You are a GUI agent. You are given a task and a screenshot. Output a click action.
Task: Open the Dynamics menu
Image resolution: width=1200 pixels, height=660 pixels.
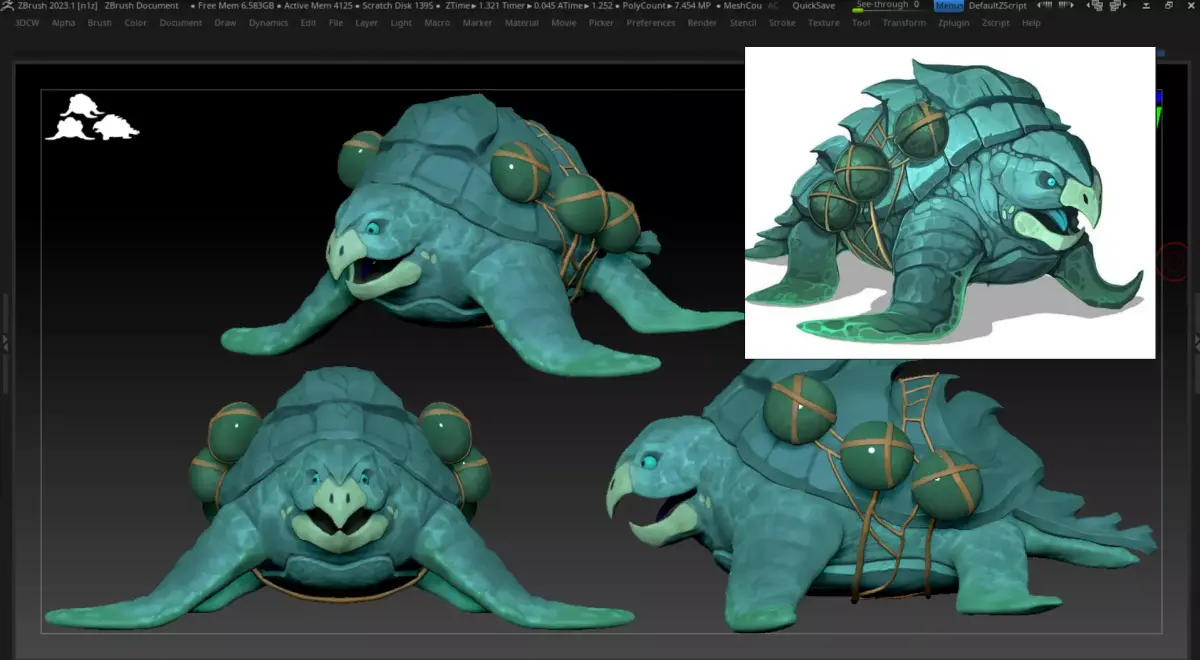pos(268,23)
